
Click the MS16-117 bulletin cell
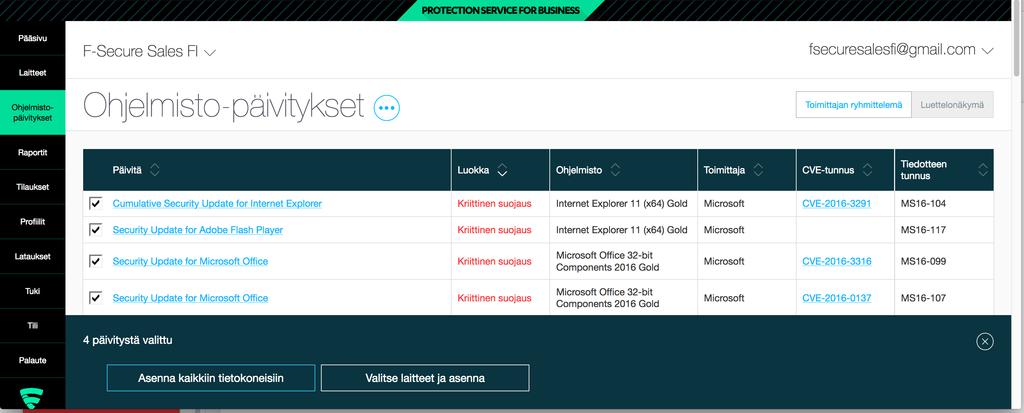point(944,230)
